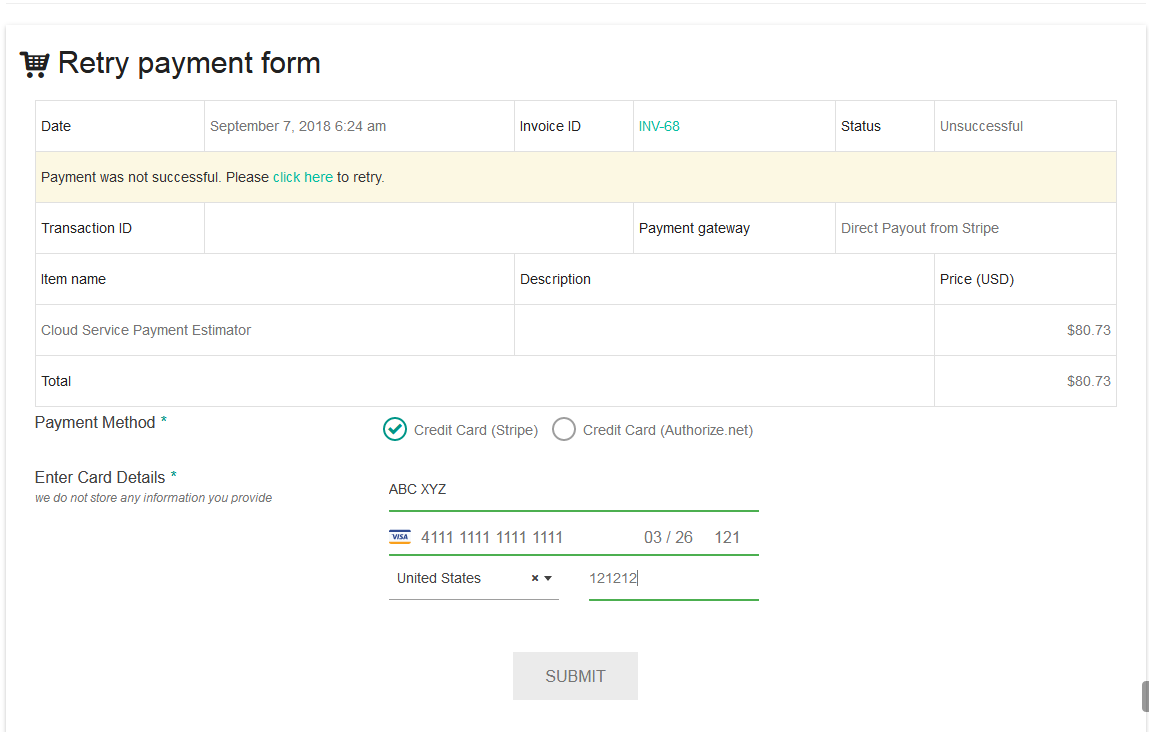Submit the retry payment form
The width and height of the screenshot is (1149, 732).
pyautogui.click(x=575, y=676)
